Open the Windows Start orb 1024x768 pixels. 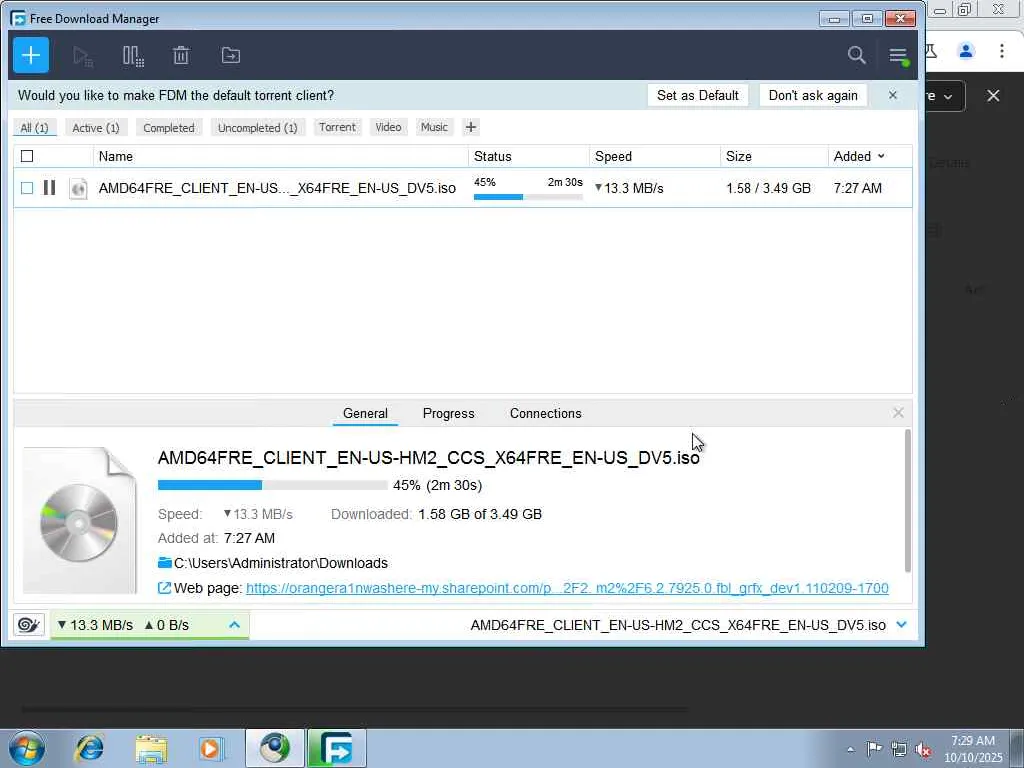coord(26,748)
